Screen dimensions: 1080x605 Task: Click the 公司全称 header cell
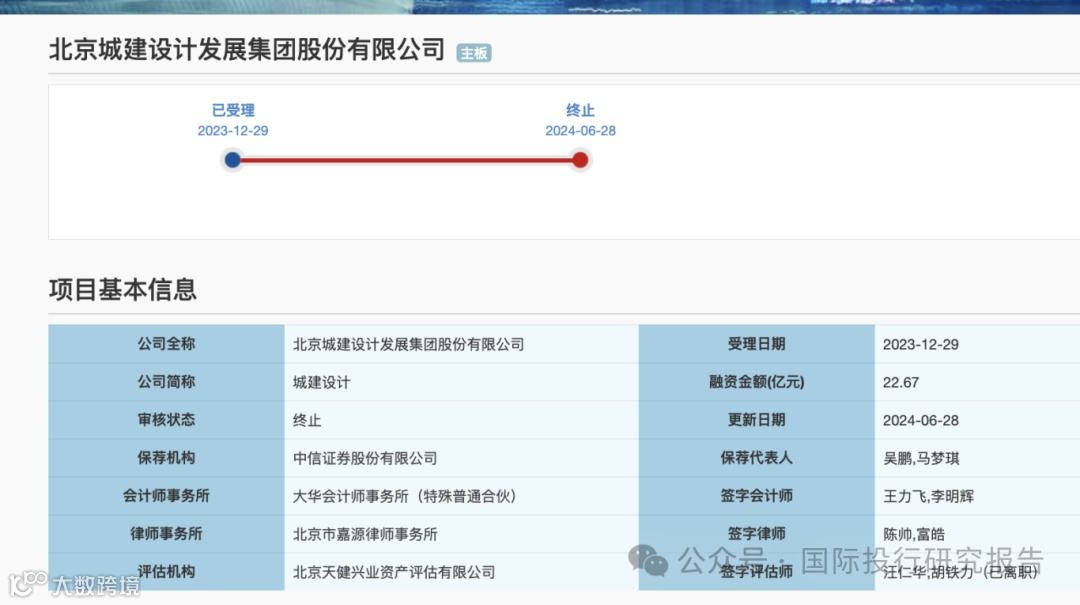pos(166,344)
